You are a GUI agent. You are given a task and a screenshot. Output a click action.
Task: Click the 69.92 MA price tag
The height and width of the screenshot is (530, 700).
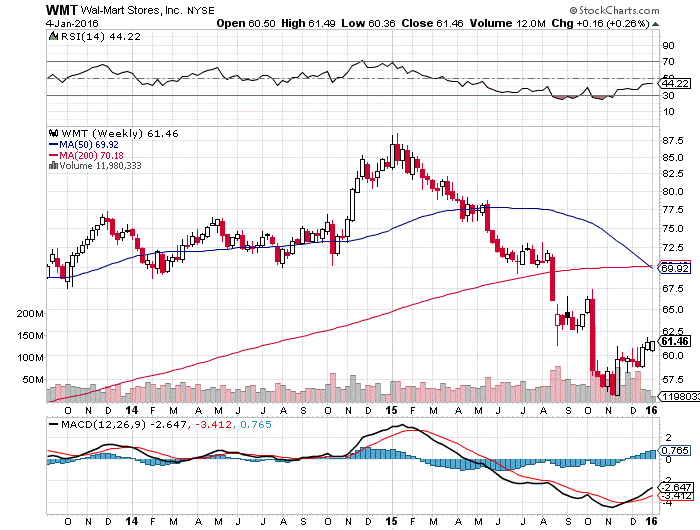coord(675,268)
